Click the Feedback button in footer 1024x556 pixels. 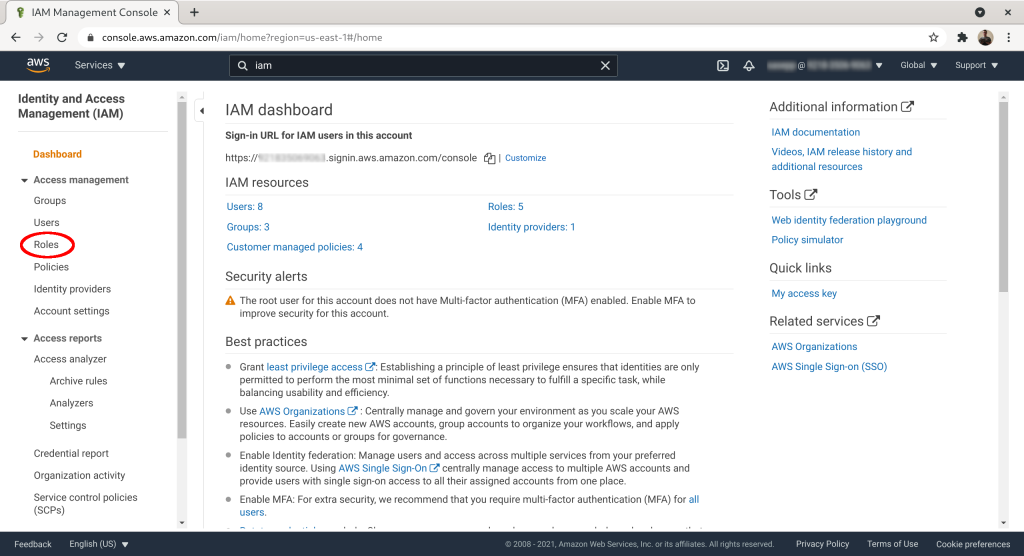point(33,544)
